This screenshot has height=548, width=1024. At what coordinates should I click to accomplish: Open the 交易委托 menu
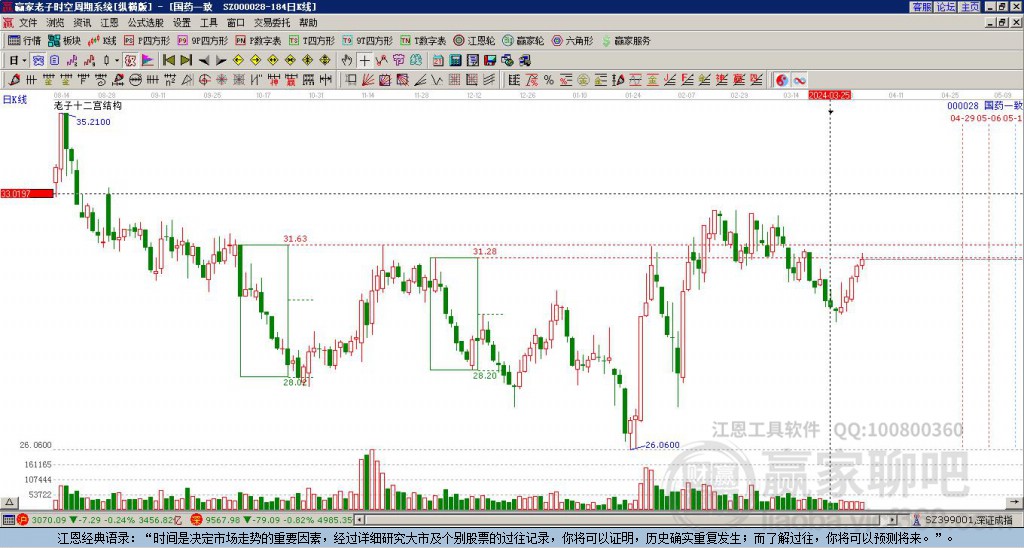pyautogui.click(x=272, y=23)
